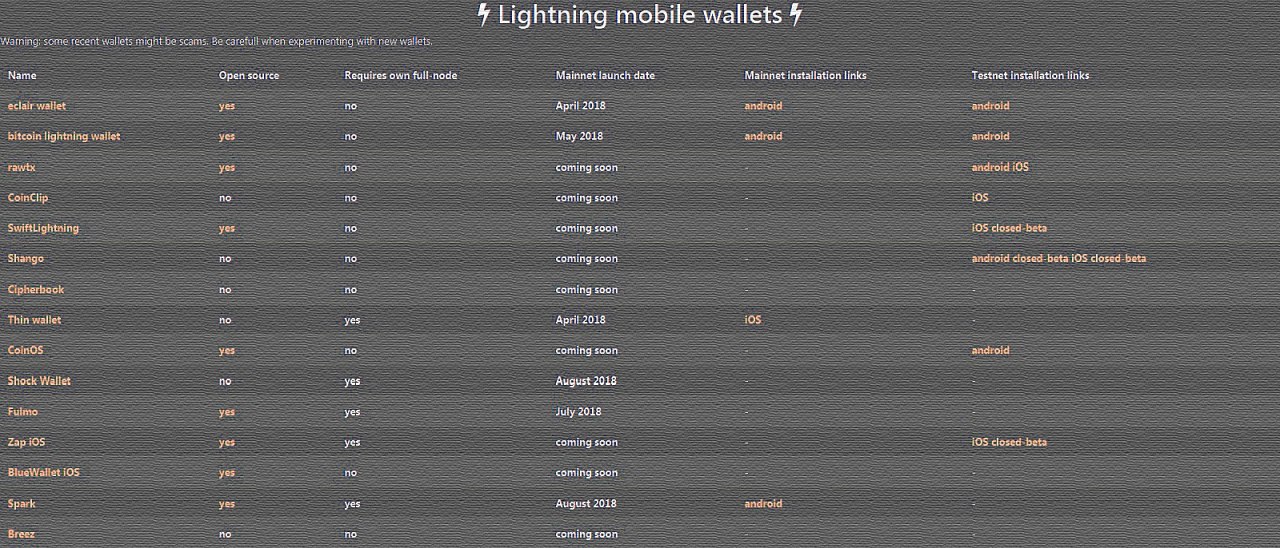
Task: Click the 'Open source' column header
Action: (249, 75)
